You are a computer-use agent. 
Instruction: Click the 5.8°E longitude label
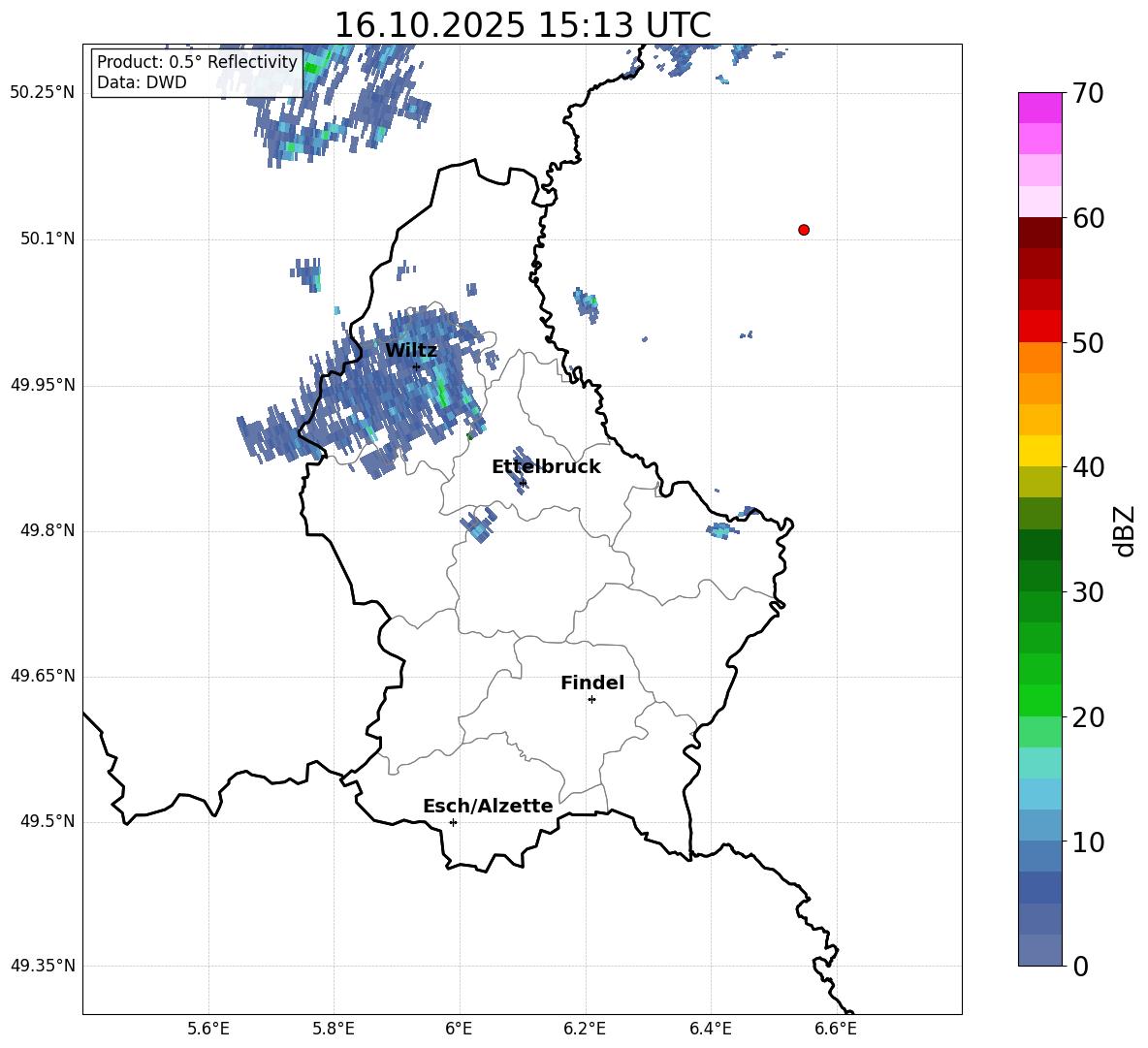pos(334,1029)
